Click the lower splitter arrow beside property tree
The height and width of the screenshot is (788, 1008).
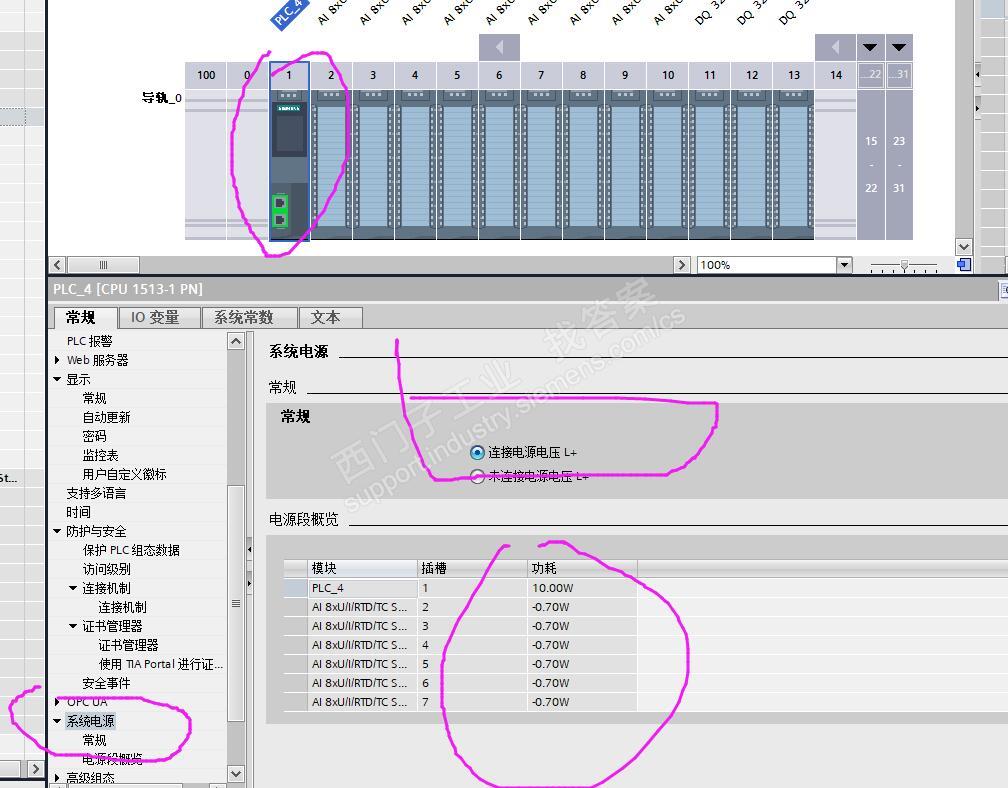point(249,584)
